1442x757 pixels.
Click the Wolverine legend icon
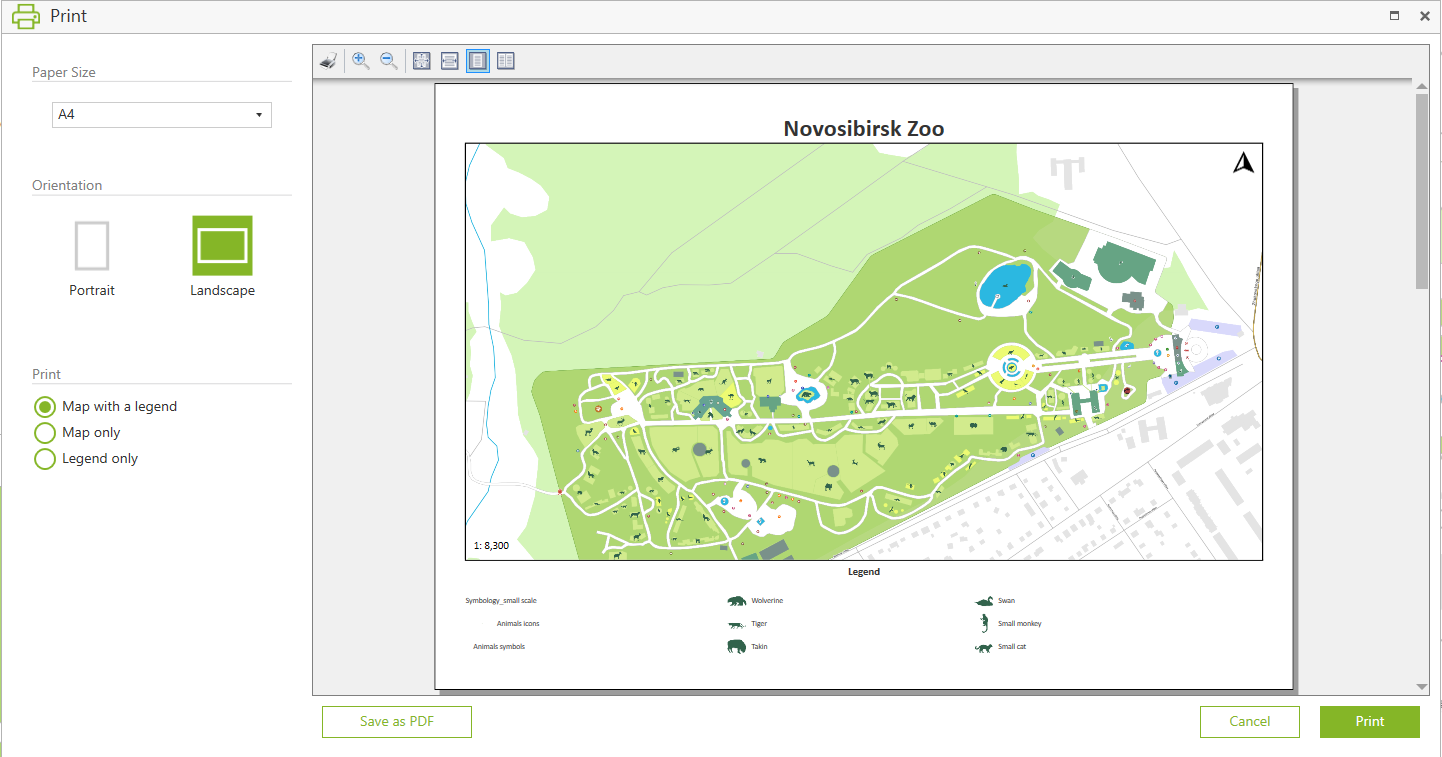pos(737,601)
